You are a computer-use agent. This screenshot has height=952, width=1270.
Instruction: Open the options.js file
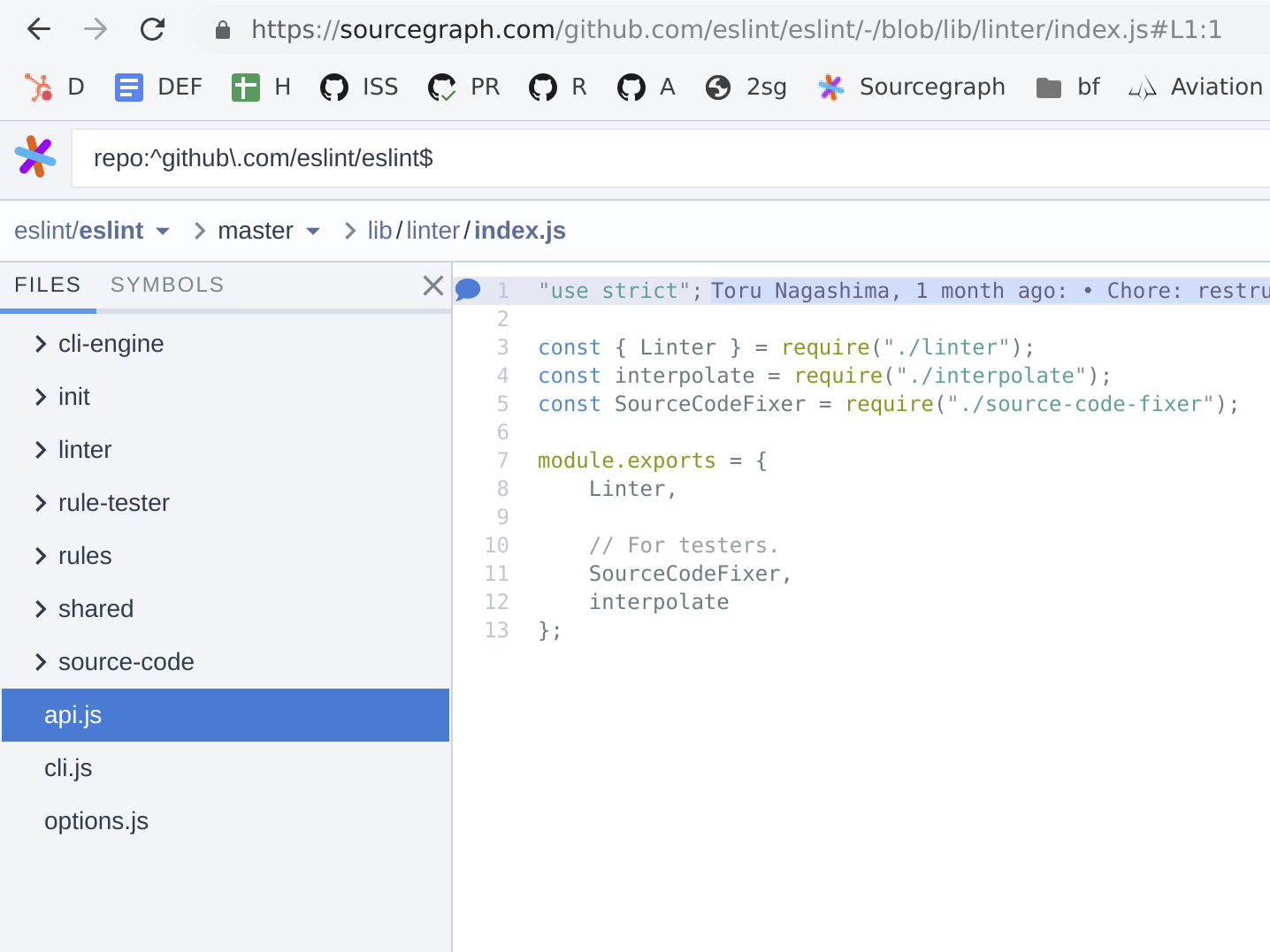tap(226, 821)
